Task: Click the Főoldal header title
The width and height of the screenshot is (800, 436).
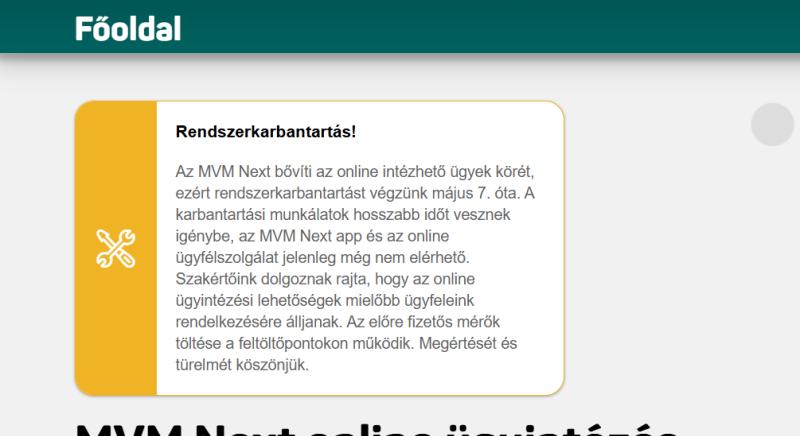Action: click(x=128, y=29)
